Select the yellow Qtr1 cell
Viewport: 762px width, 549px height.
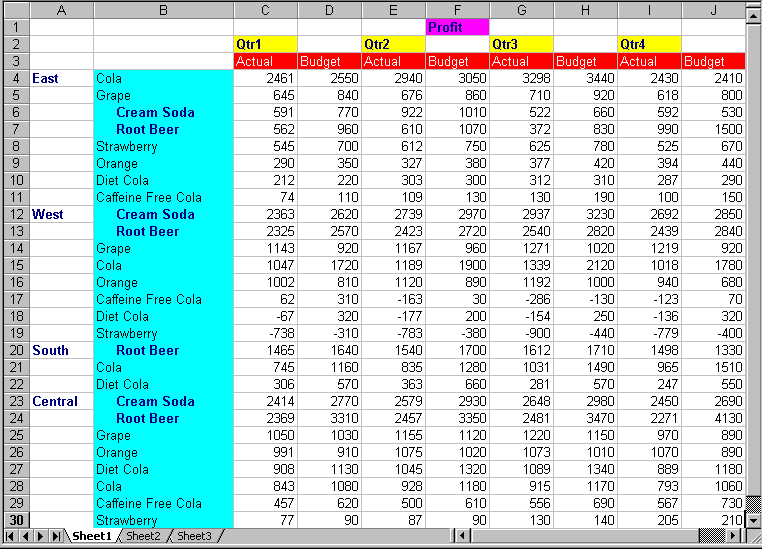(265, 44)
